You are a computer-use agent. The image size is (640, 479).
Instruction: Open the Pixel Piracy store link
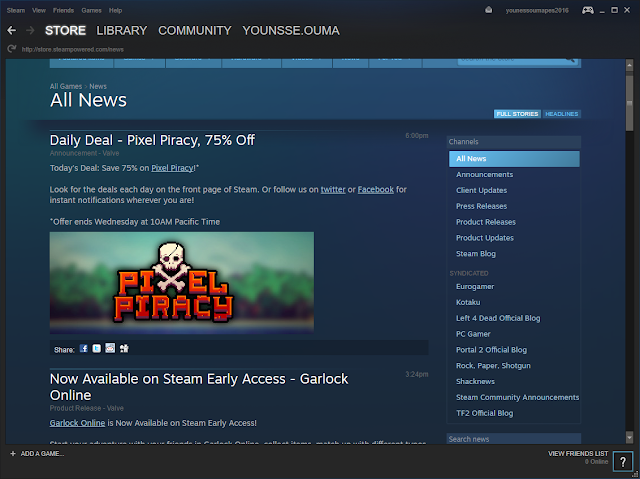pos(173,168)
